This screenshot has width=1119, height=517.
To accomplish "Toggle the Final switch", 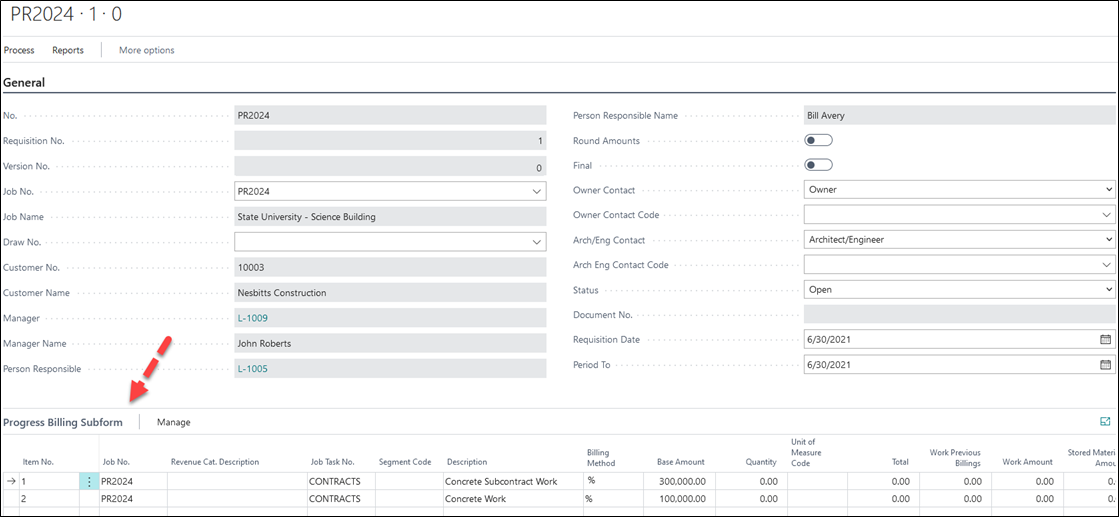I will click(818, 165).
